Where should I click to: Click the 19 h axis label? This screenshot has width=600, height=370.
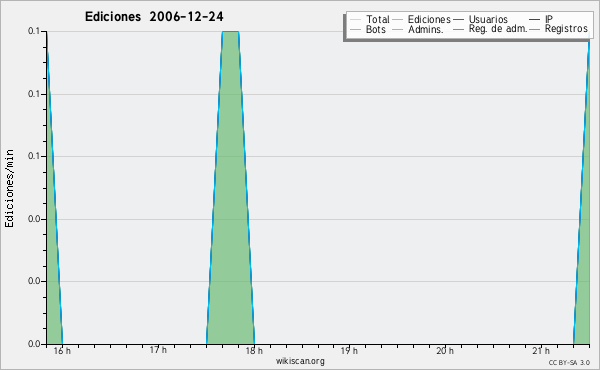click(349, 351)
